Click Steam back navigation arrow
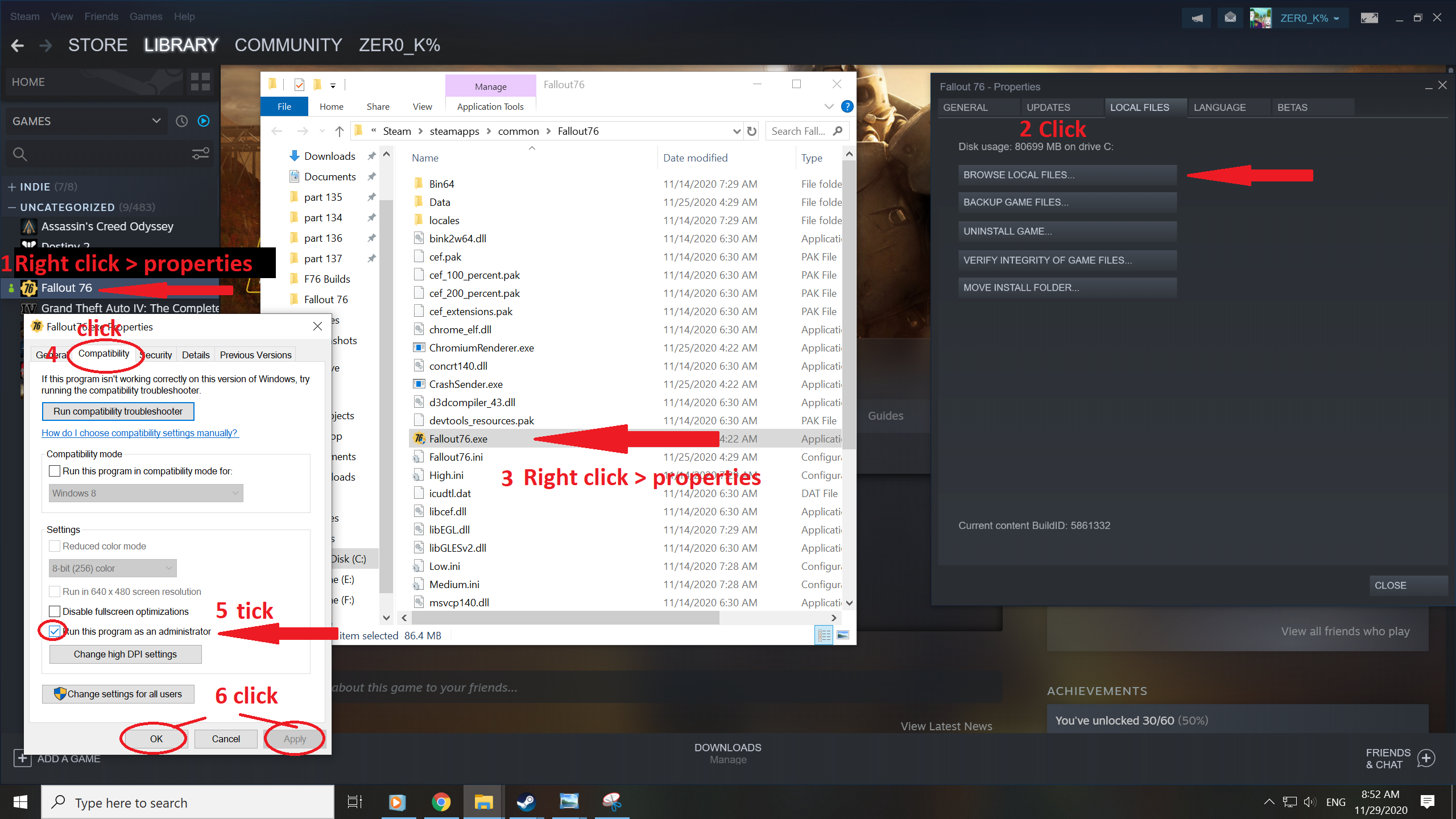Viewport: 1456px width, 819px height. 18,45
